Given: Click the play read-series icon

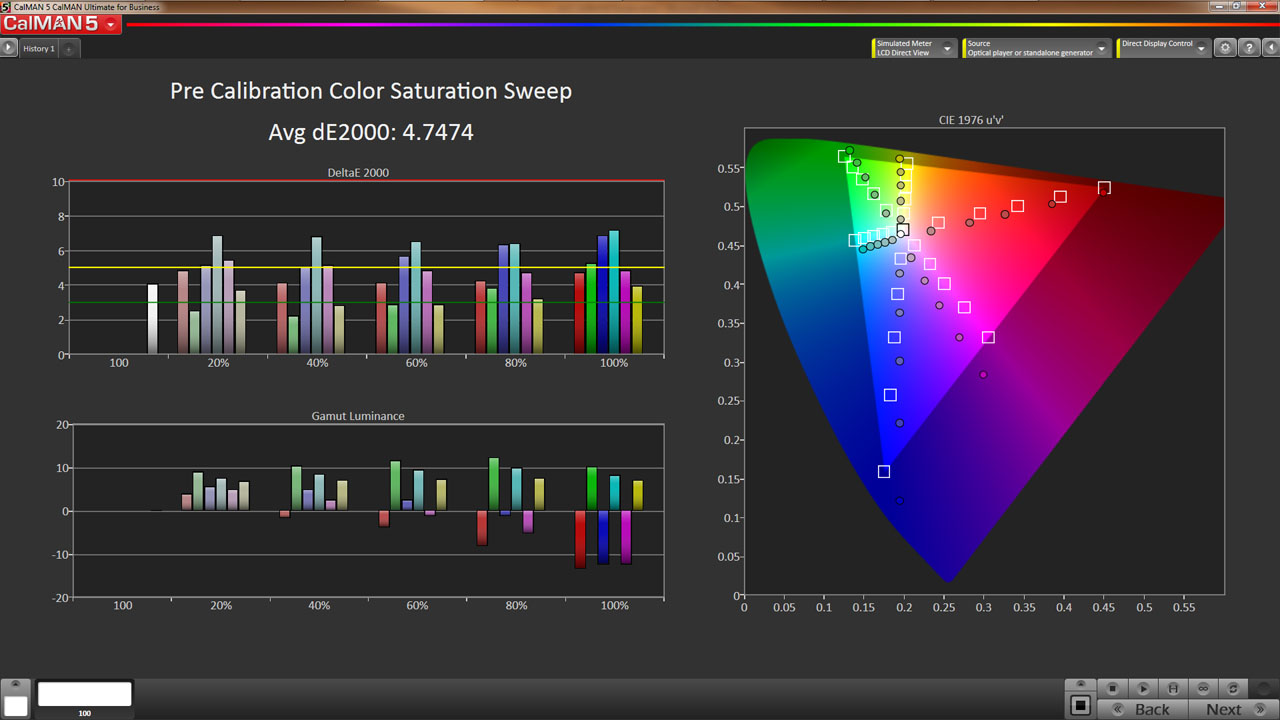Looking at the screenshot, I should (x=1142, y=689).
